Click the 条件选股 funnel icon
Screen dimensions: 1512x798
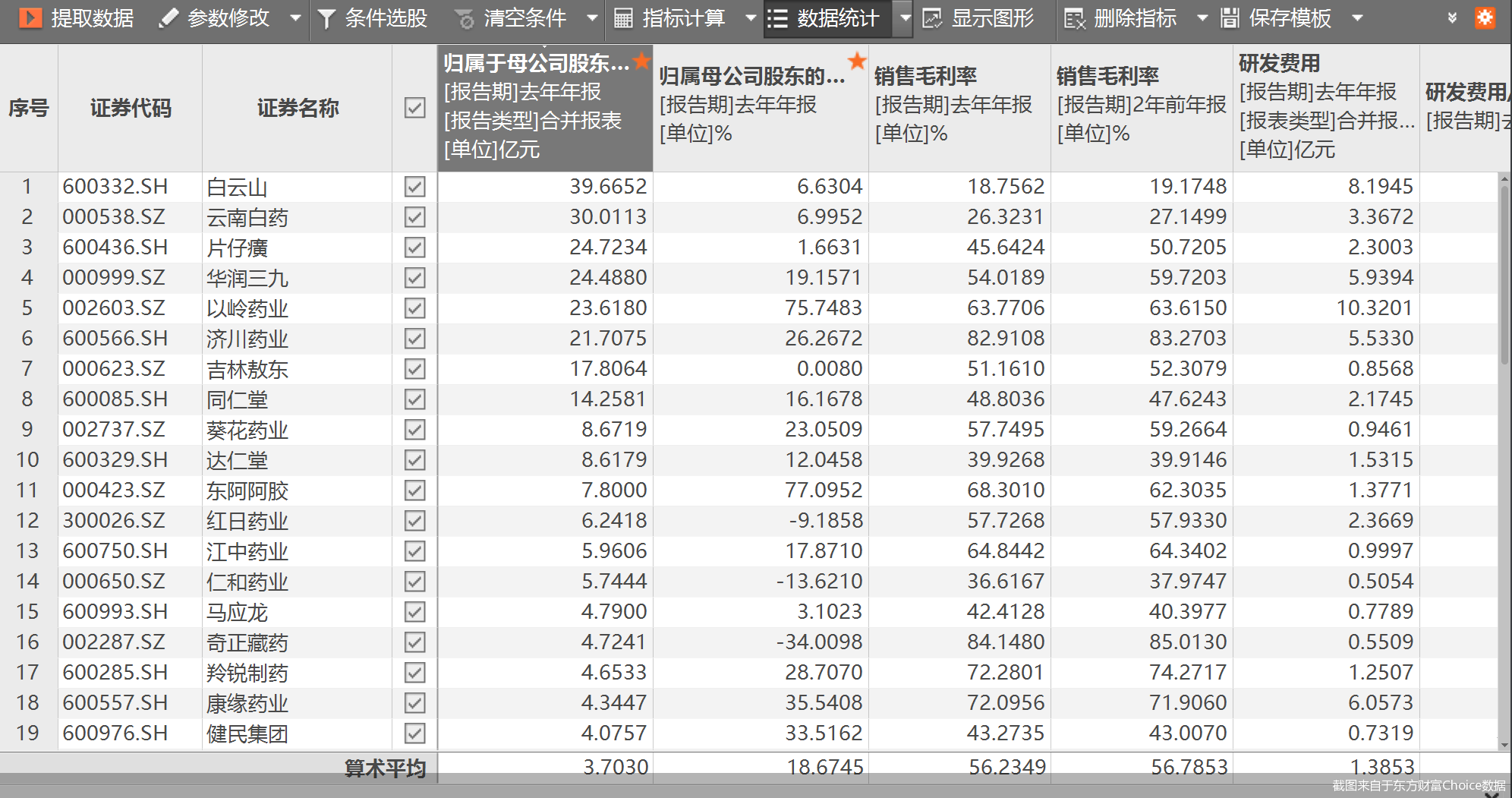pos(326,18)
